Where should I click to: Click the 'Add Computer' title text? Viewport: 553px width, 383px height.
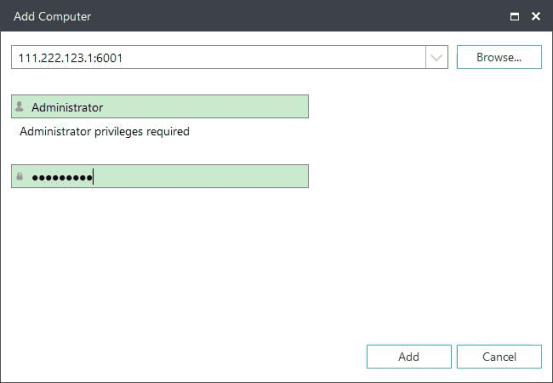52,17
